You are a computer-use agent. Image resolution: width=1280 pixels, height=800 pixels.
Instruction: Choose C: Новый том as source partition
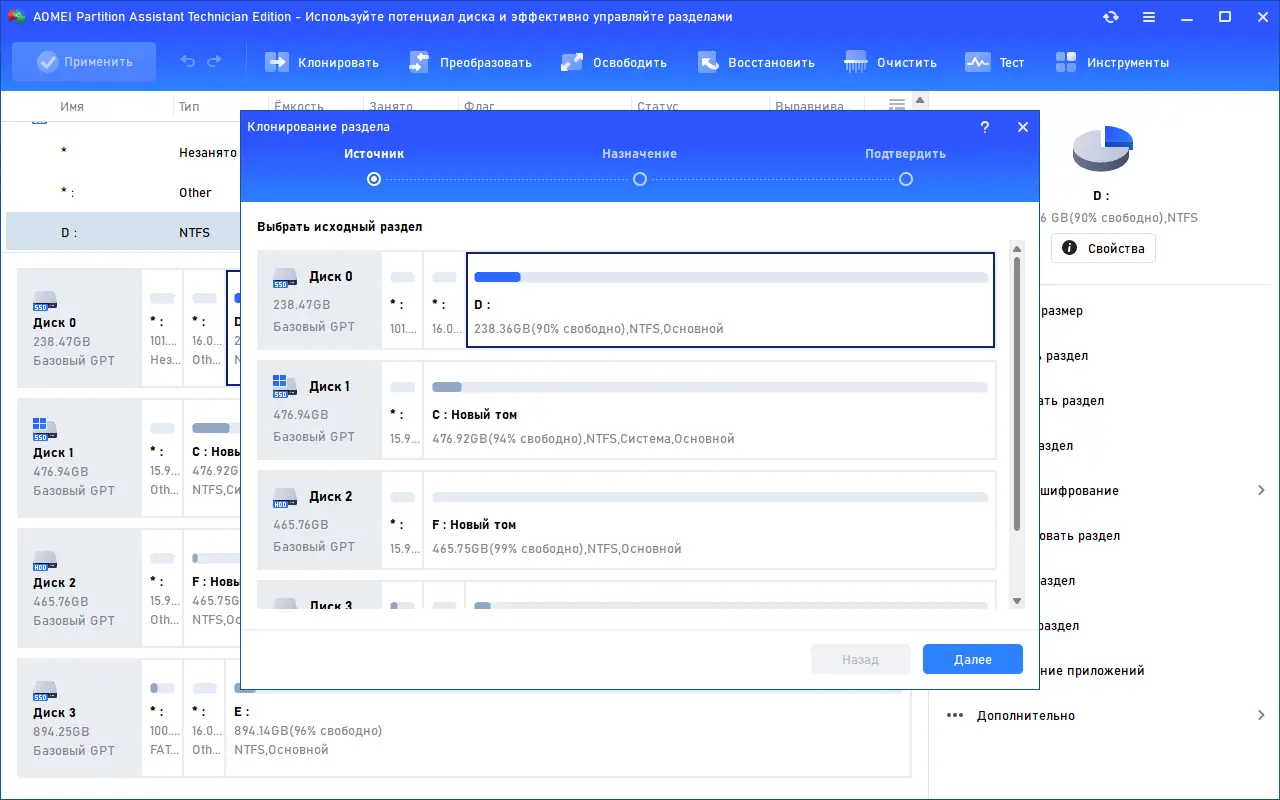tap(710, 410)
